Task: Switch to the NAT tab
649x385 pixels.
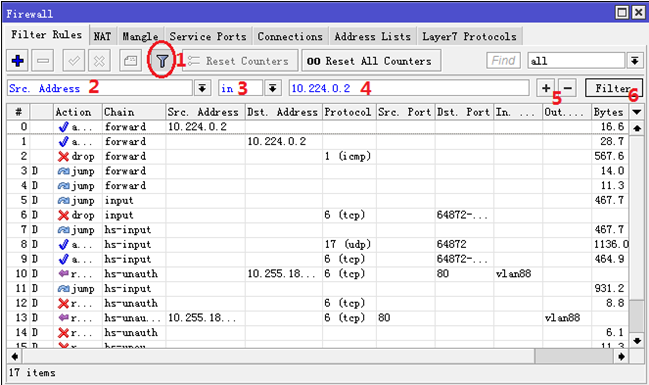Action: coord(102,36)
